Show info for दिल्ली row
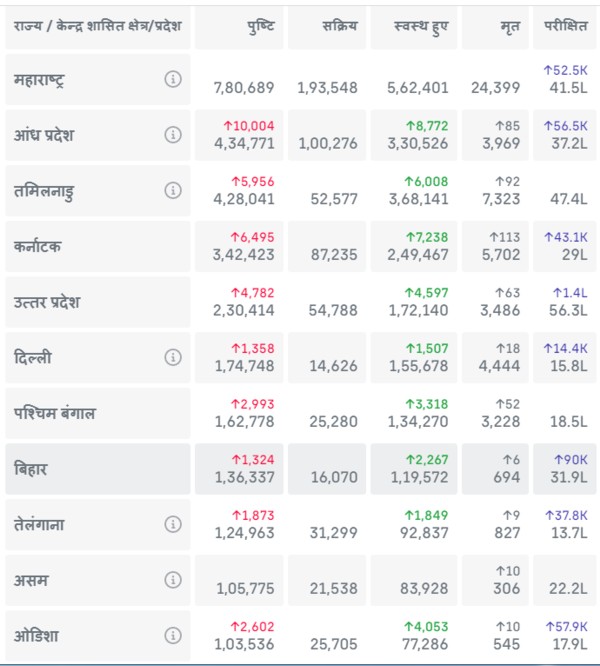The image size is (600, 666). (x=173, y=357)
